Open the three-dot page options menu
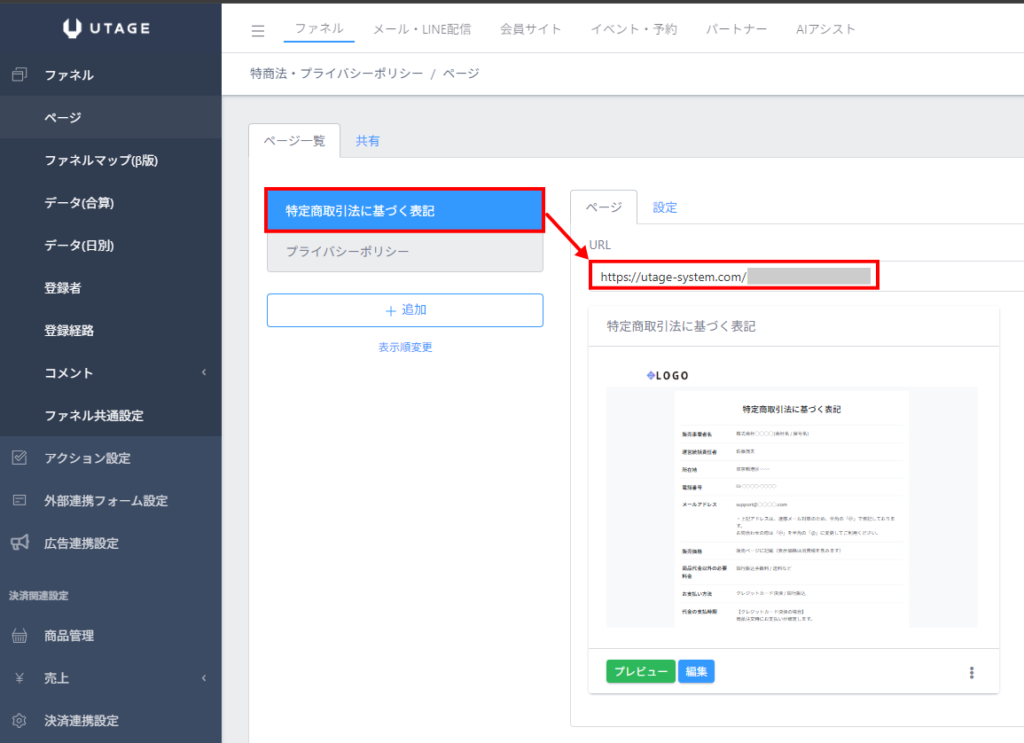1024x743 pixels. pyautogui.click(x=971, y=672)
